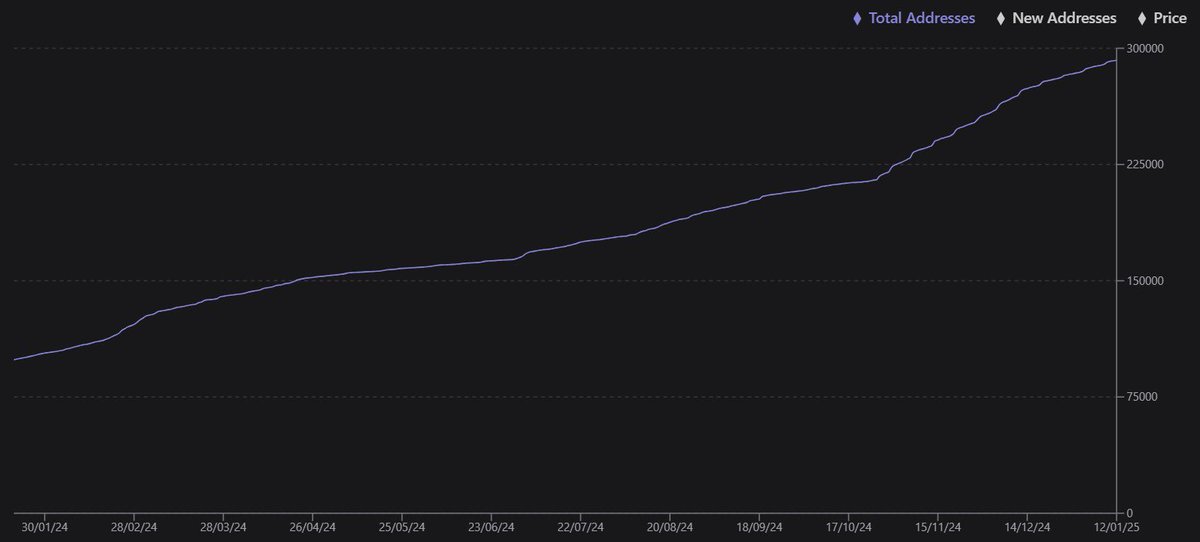Screen dimensions: 1200x542
Task: Click the 25/05/24 date label
Action: (402, 528)
